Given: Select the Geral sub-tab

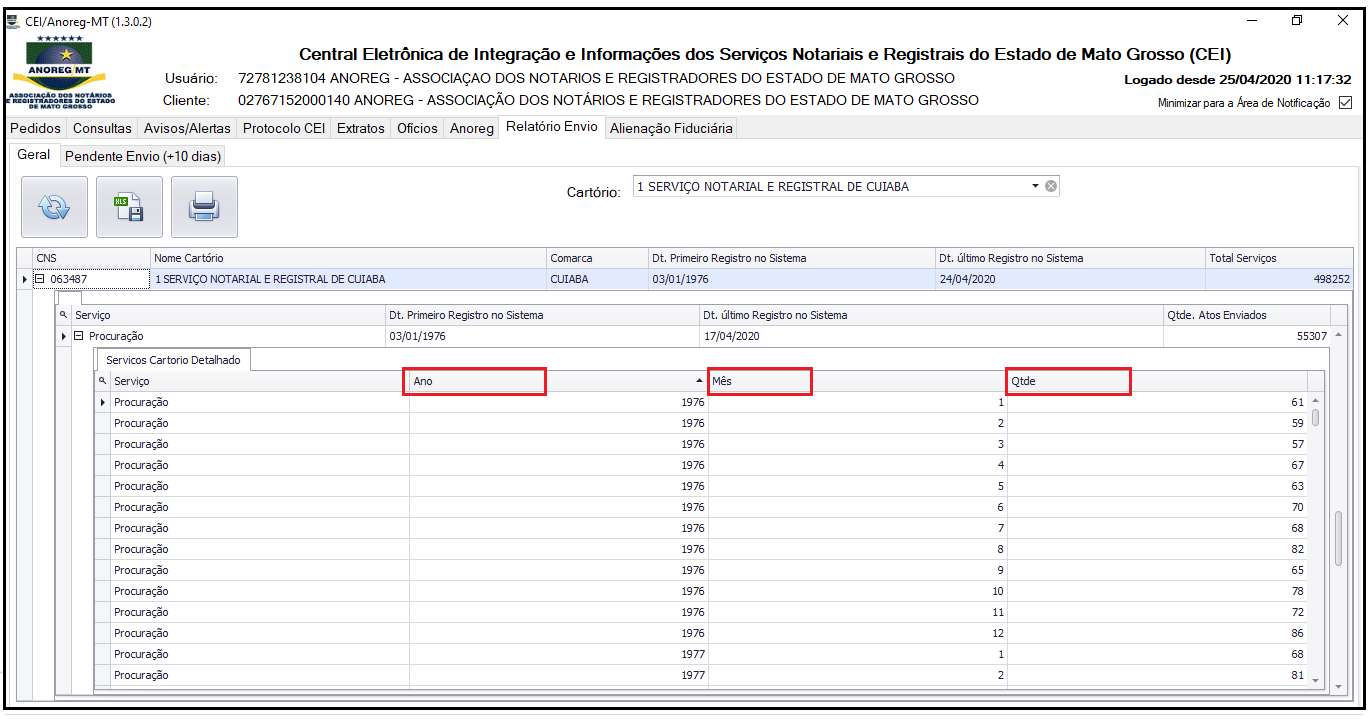Looking at the screenshot, I should (34, 155).
